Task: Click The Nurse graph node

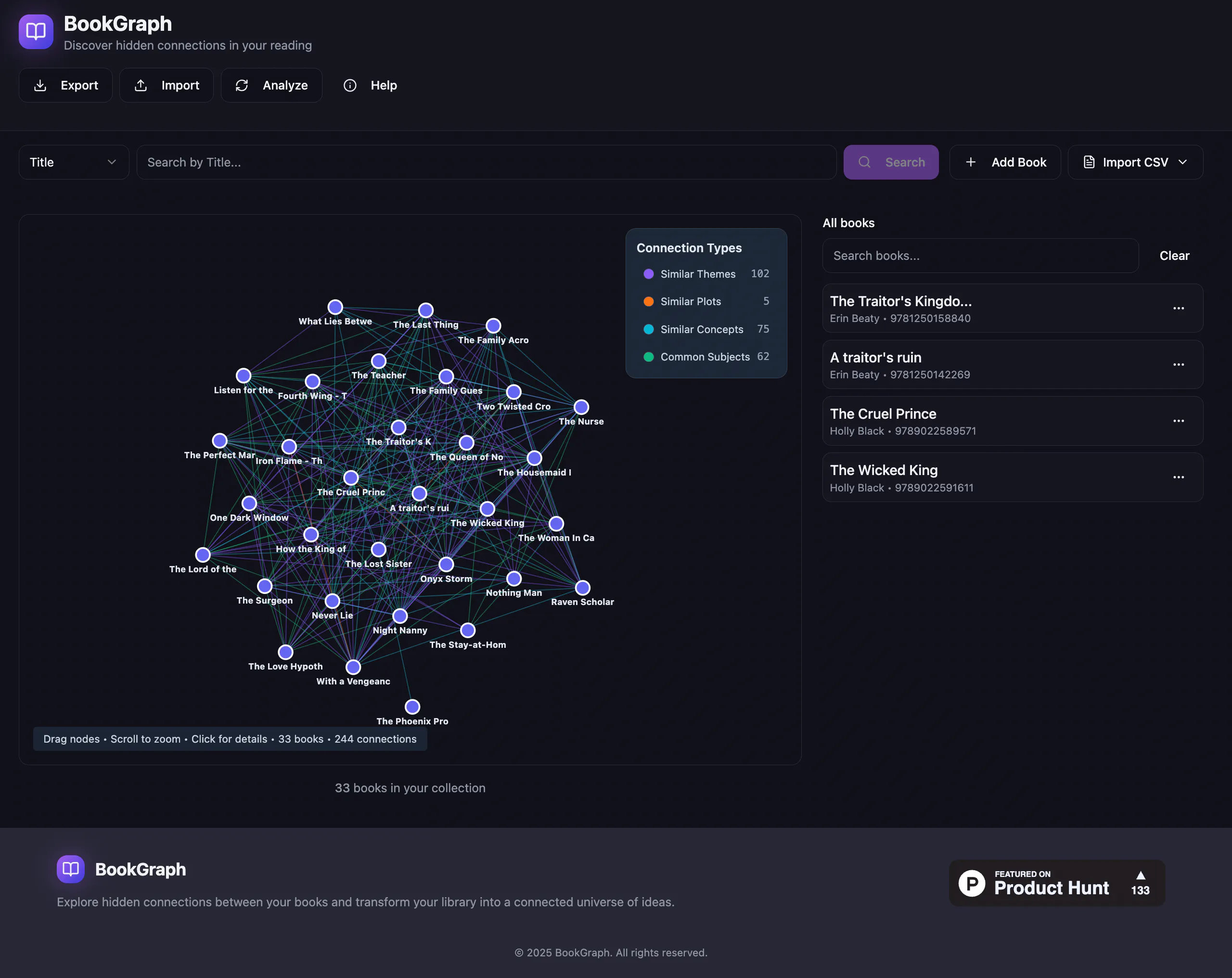Action: point(581,407)
